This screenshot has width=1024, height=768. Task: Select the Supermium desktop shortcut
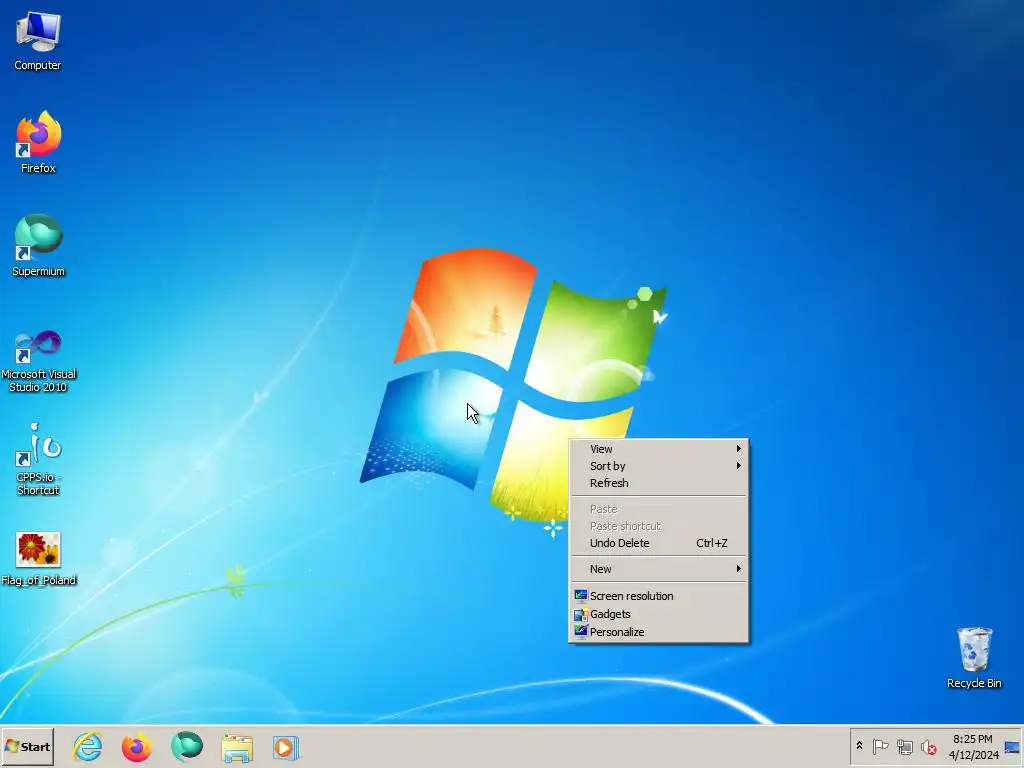coord(38,246)
